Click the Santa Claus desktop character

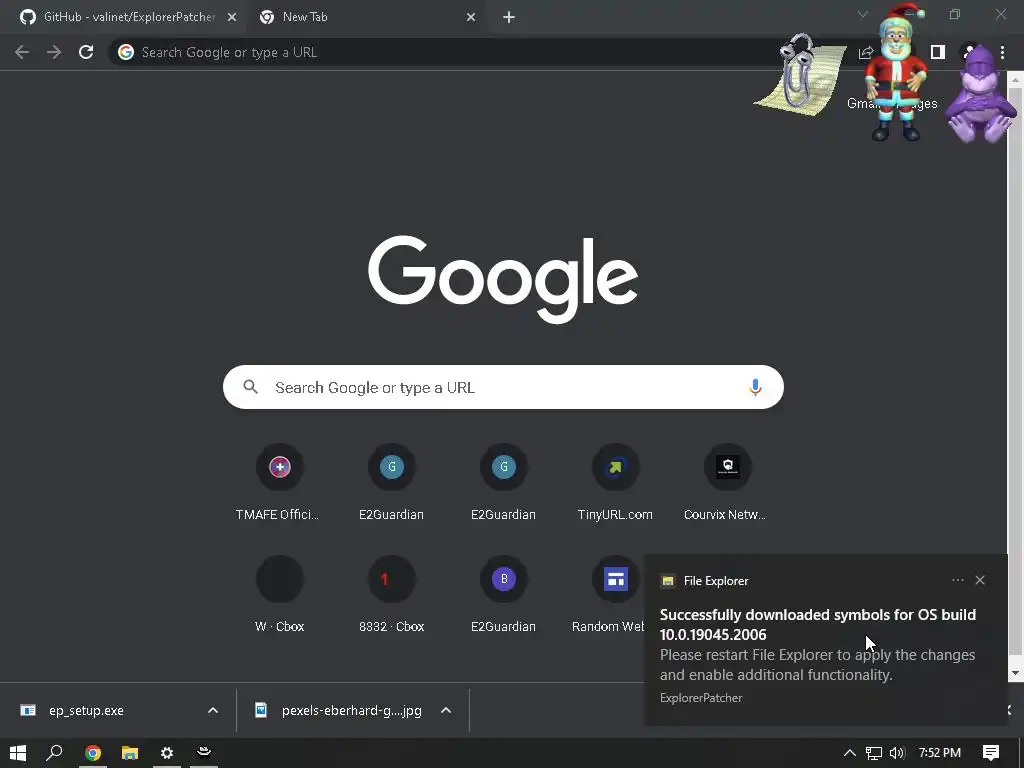897,72
